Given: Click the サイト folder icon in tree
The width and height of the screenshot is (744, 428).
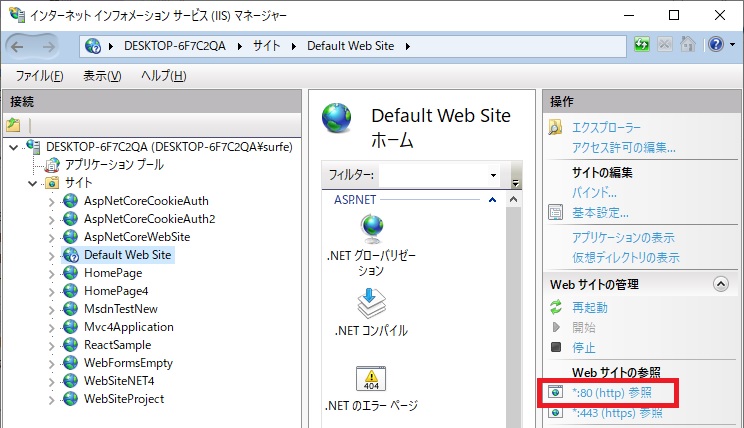Looking at the screenshot, I should click(52, 183).
